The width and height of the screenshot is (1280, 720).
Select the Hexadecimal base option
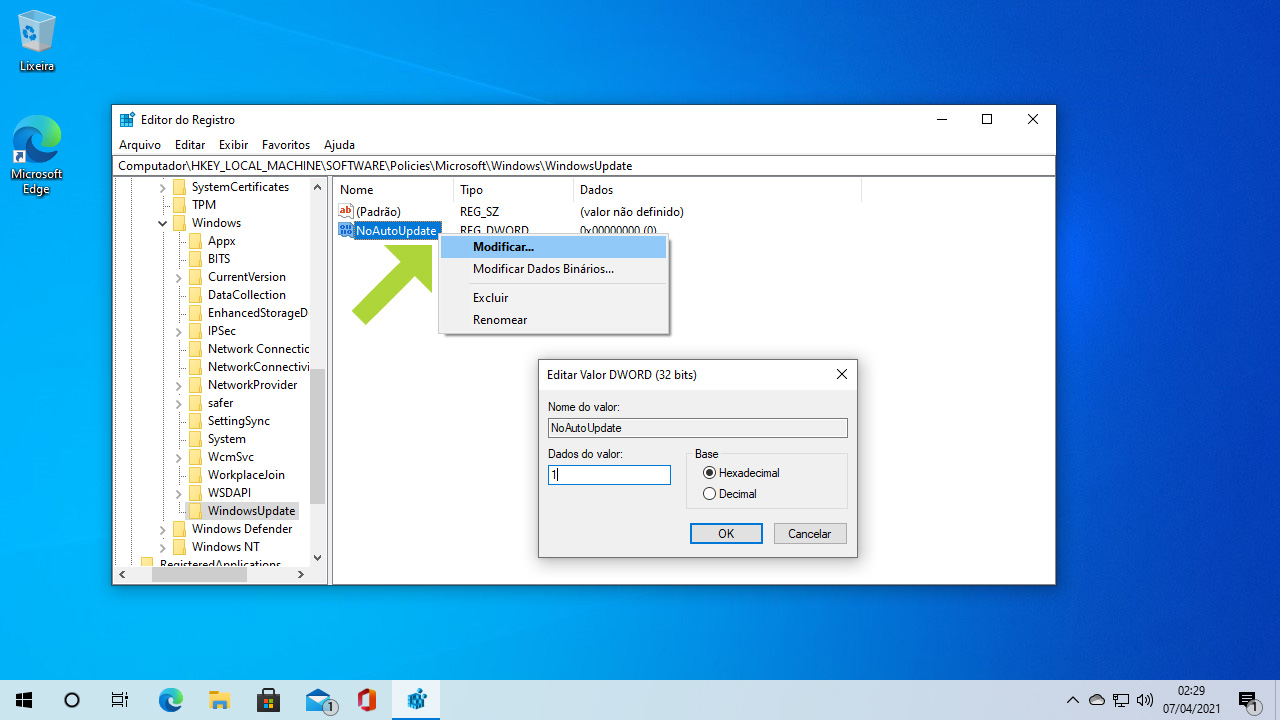click(x=741, y=473)
